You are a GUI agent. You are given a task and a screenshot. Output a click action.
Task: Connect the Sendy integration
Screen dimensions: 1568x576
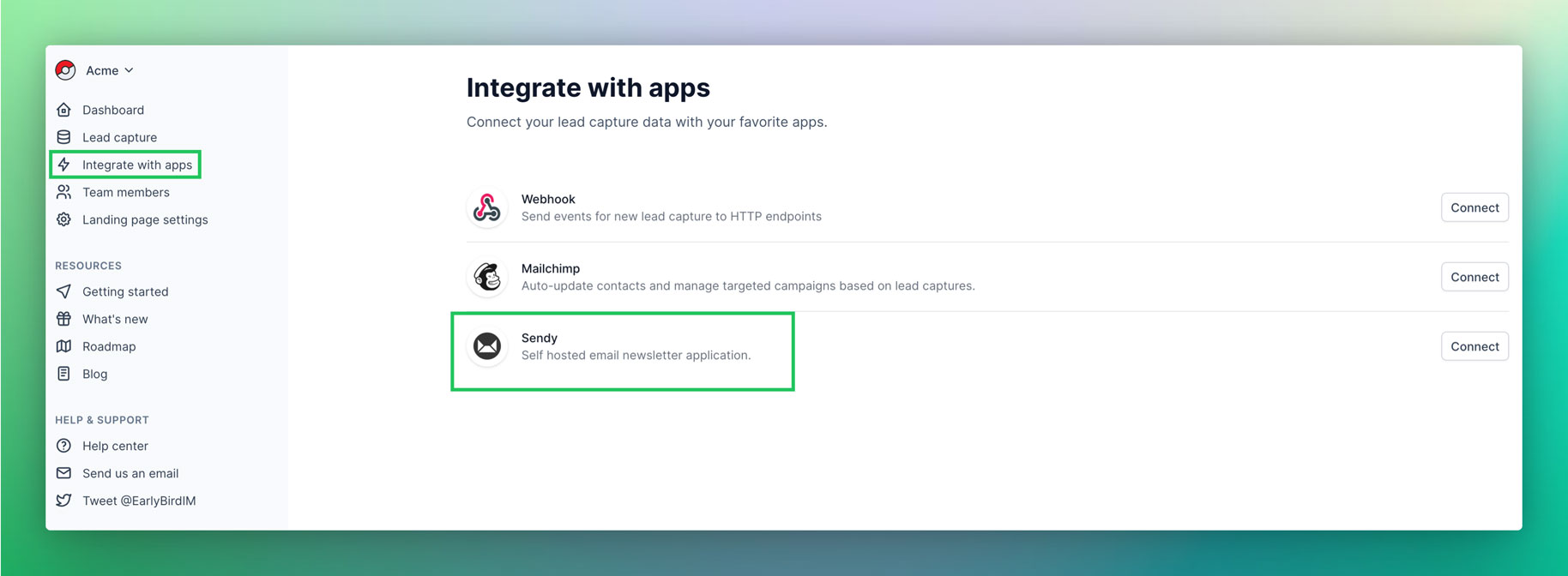[1475, 346]
